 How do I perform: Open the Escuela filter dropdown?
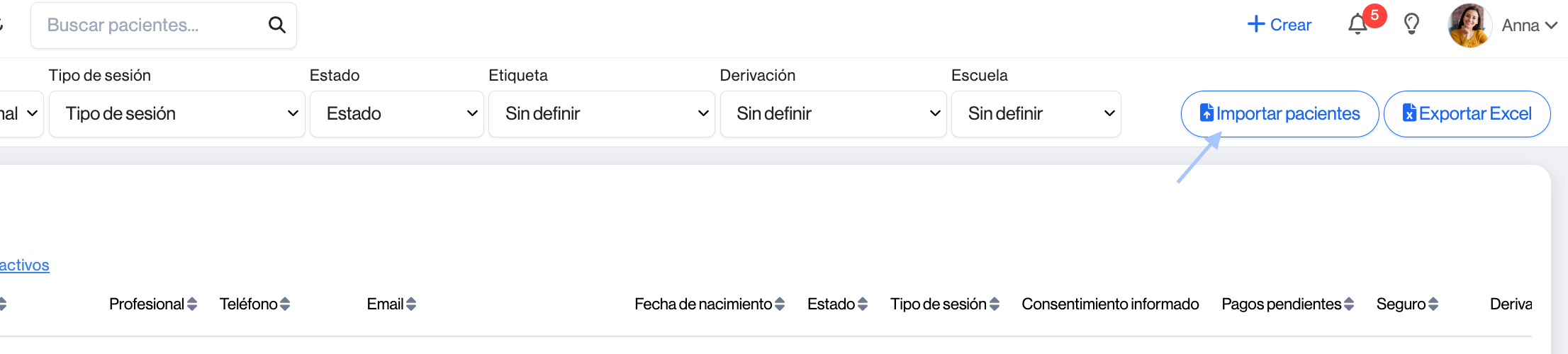[x=1036, y=114]
